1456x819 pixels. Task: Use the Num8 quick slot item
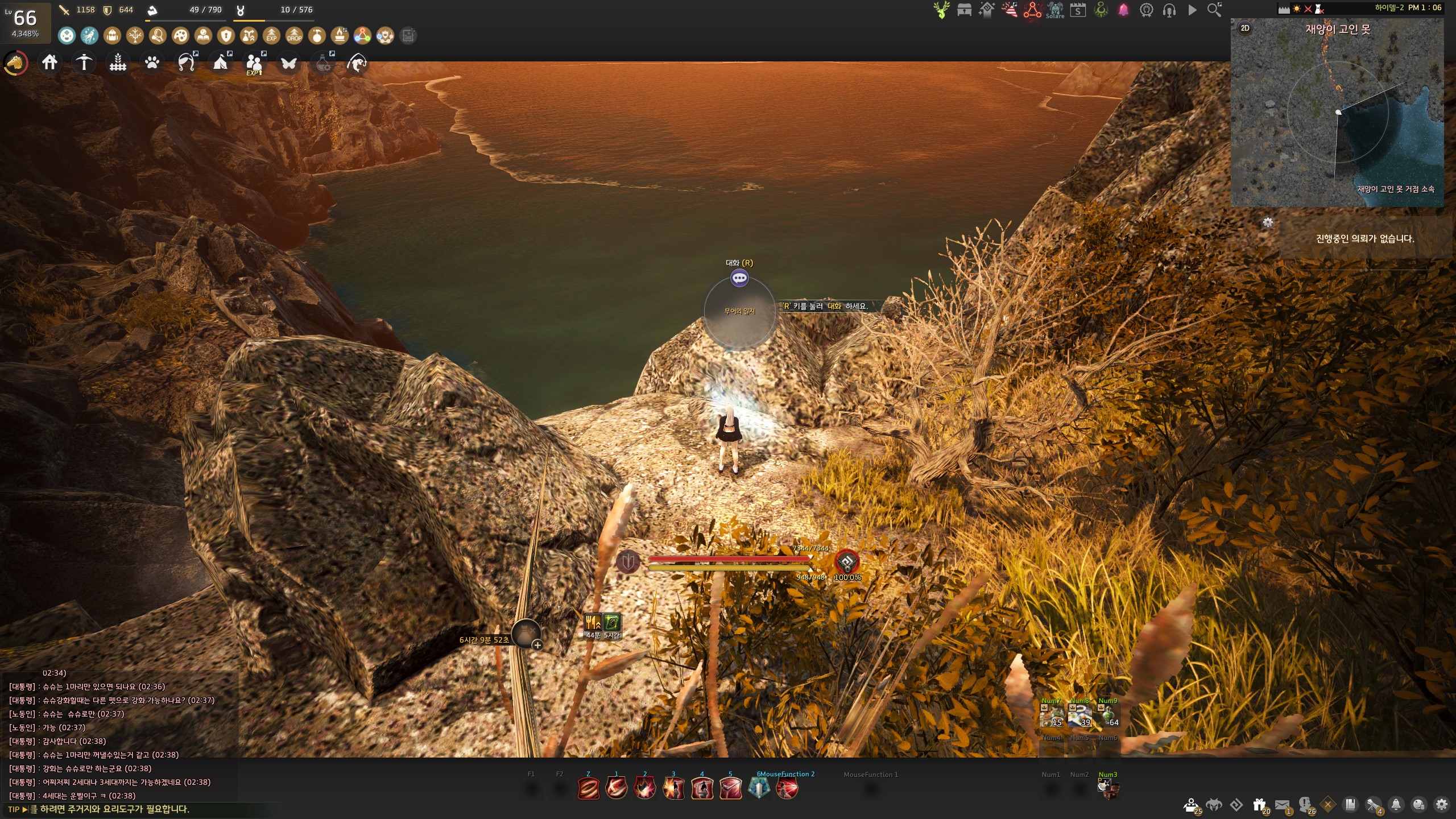(x=1079, y=715)
